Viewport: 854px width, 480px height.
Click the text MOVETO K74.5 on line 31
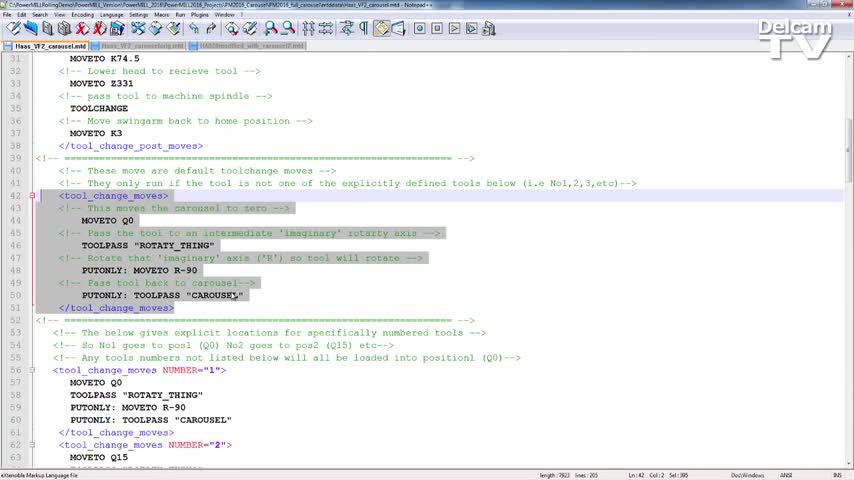(x=105, y=58)
